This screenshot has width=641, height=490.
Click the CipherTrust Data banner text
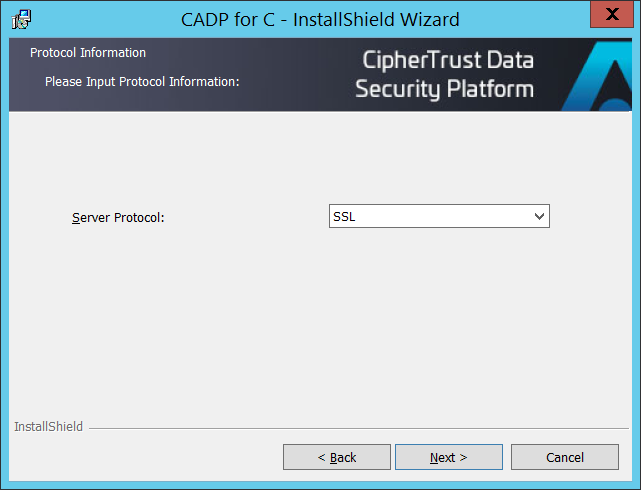coord(447,60)
